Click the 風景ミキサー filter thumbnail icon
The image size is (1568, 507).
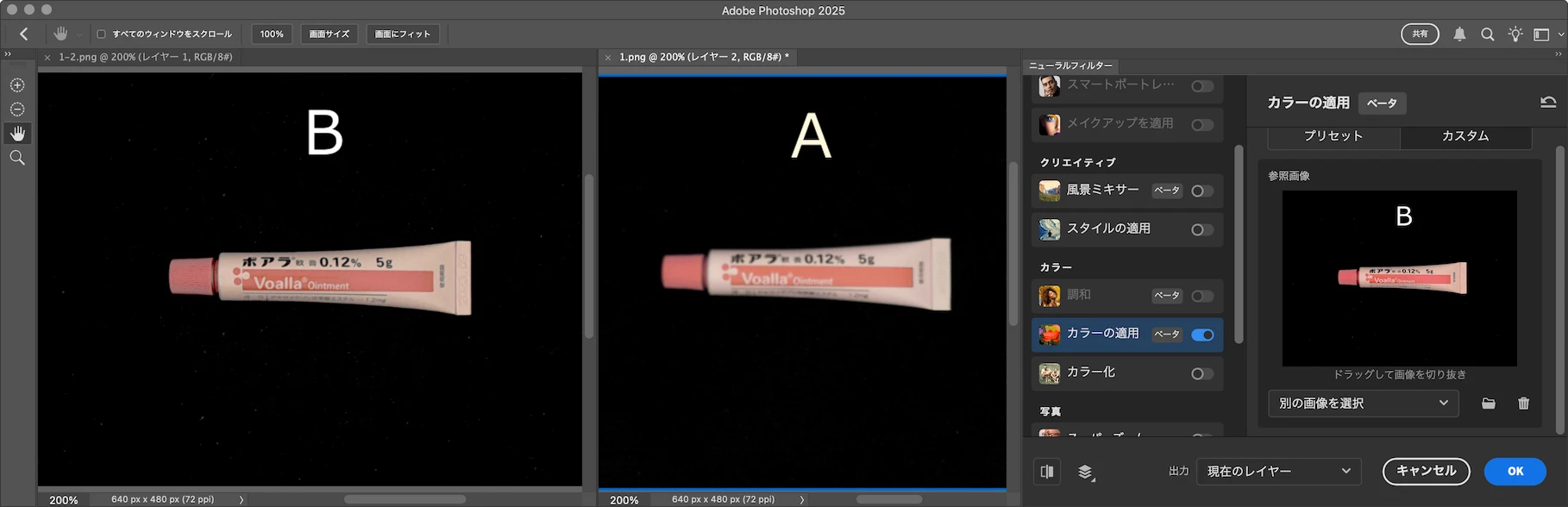pyautogui.click(x=1050, y=191)
